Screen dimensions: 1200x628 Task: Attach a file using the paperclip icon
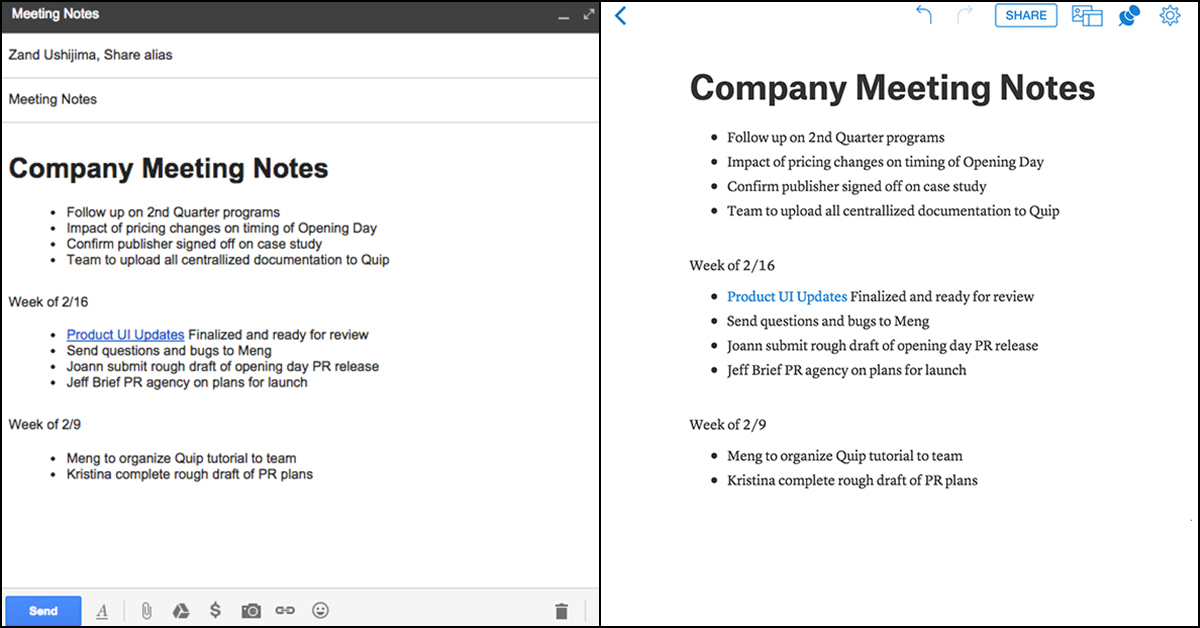[146, 611]
